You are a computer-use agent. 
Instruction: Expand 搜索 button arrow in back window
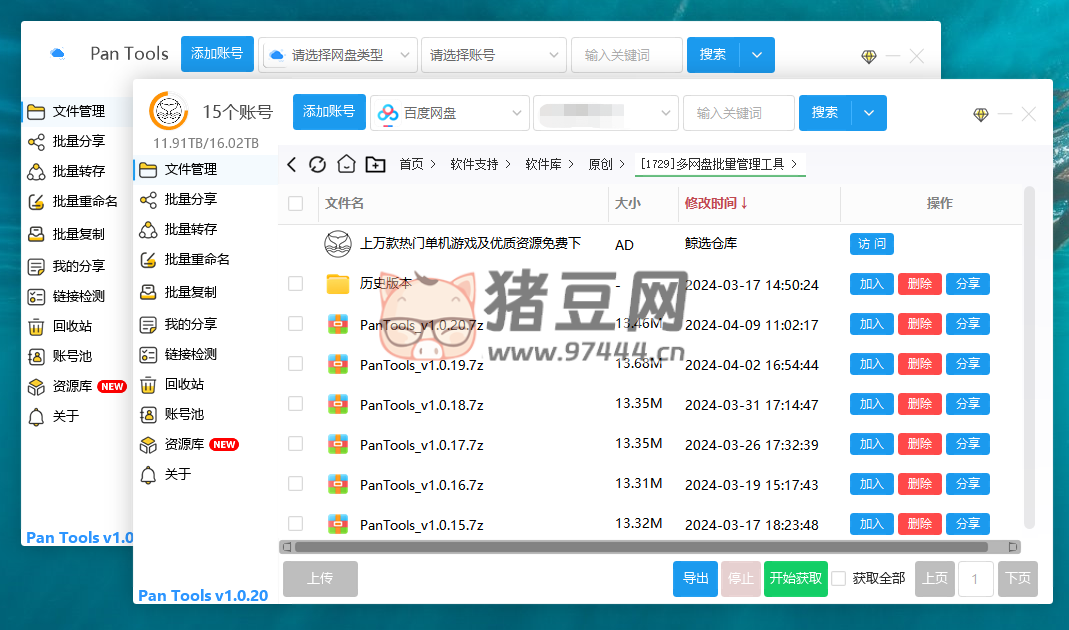757,55
